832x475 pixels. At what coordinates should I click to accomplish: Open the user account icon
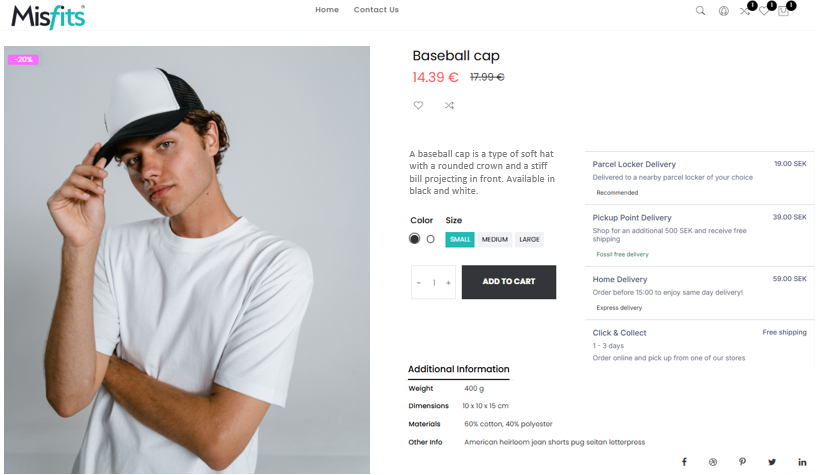click(x=723, y=11)
